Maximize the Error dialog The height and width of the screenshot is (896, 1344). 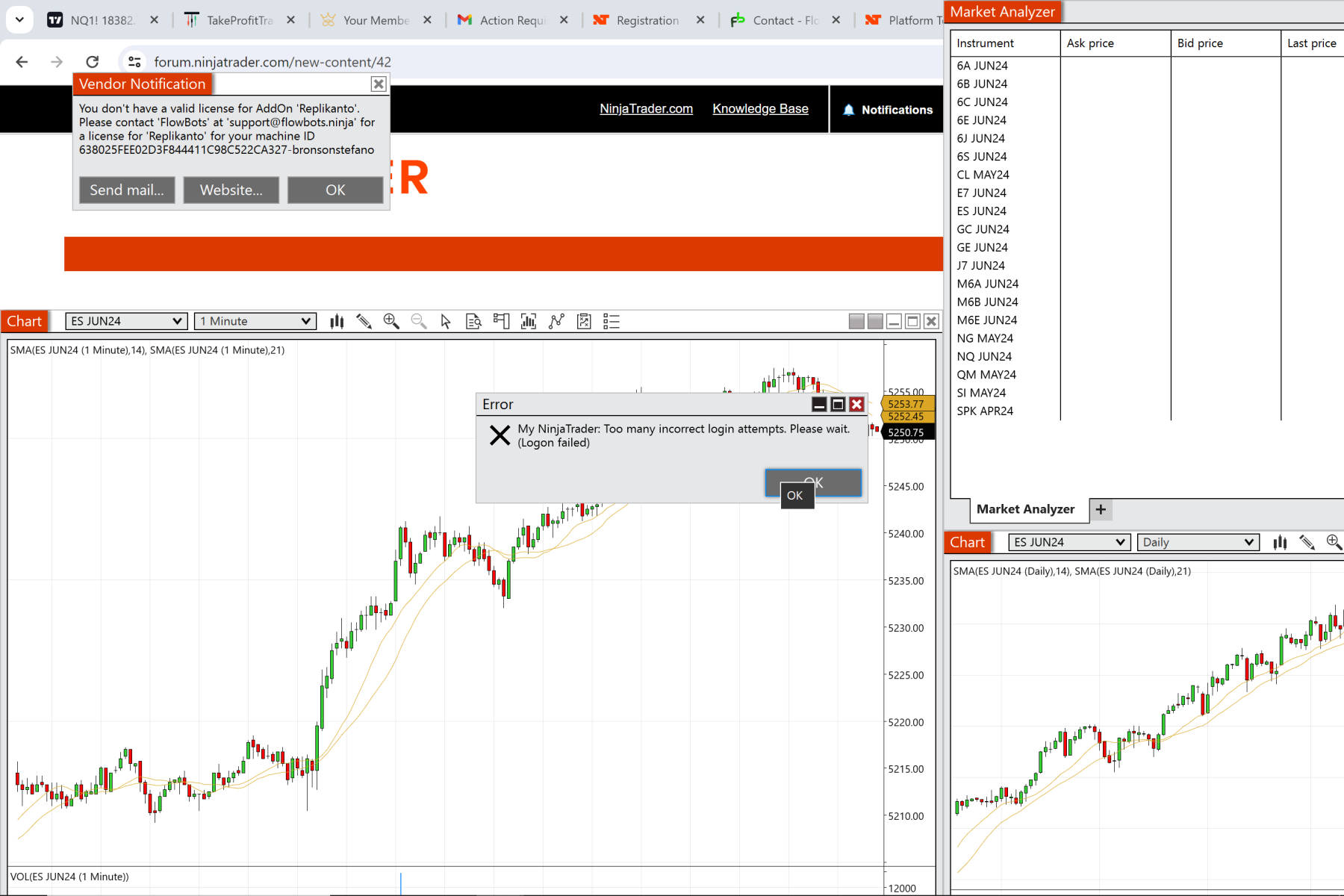click(x=838, y=404)
